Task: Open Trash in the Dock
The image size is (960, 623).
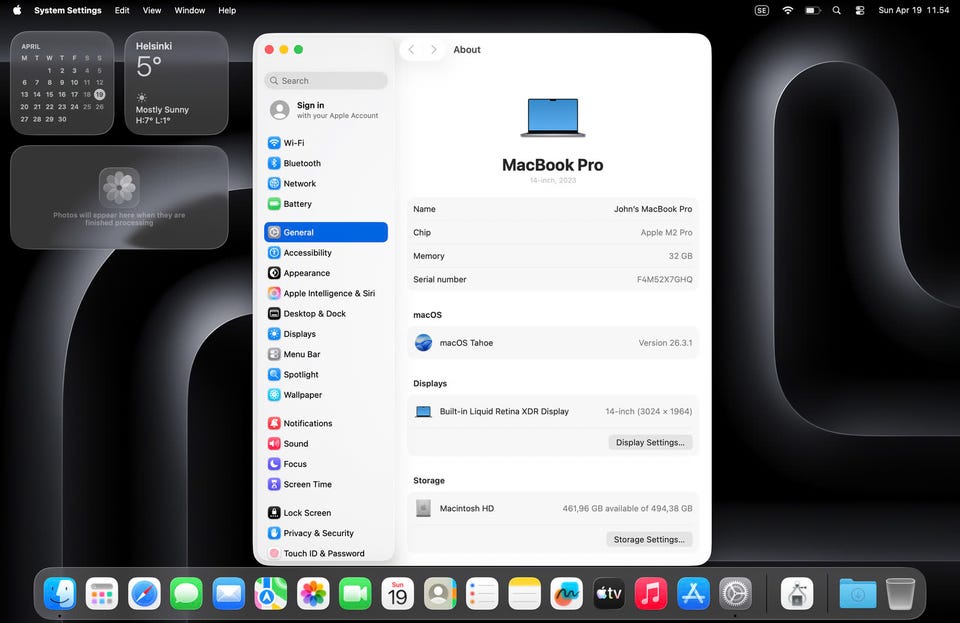Action: [900, 593]
